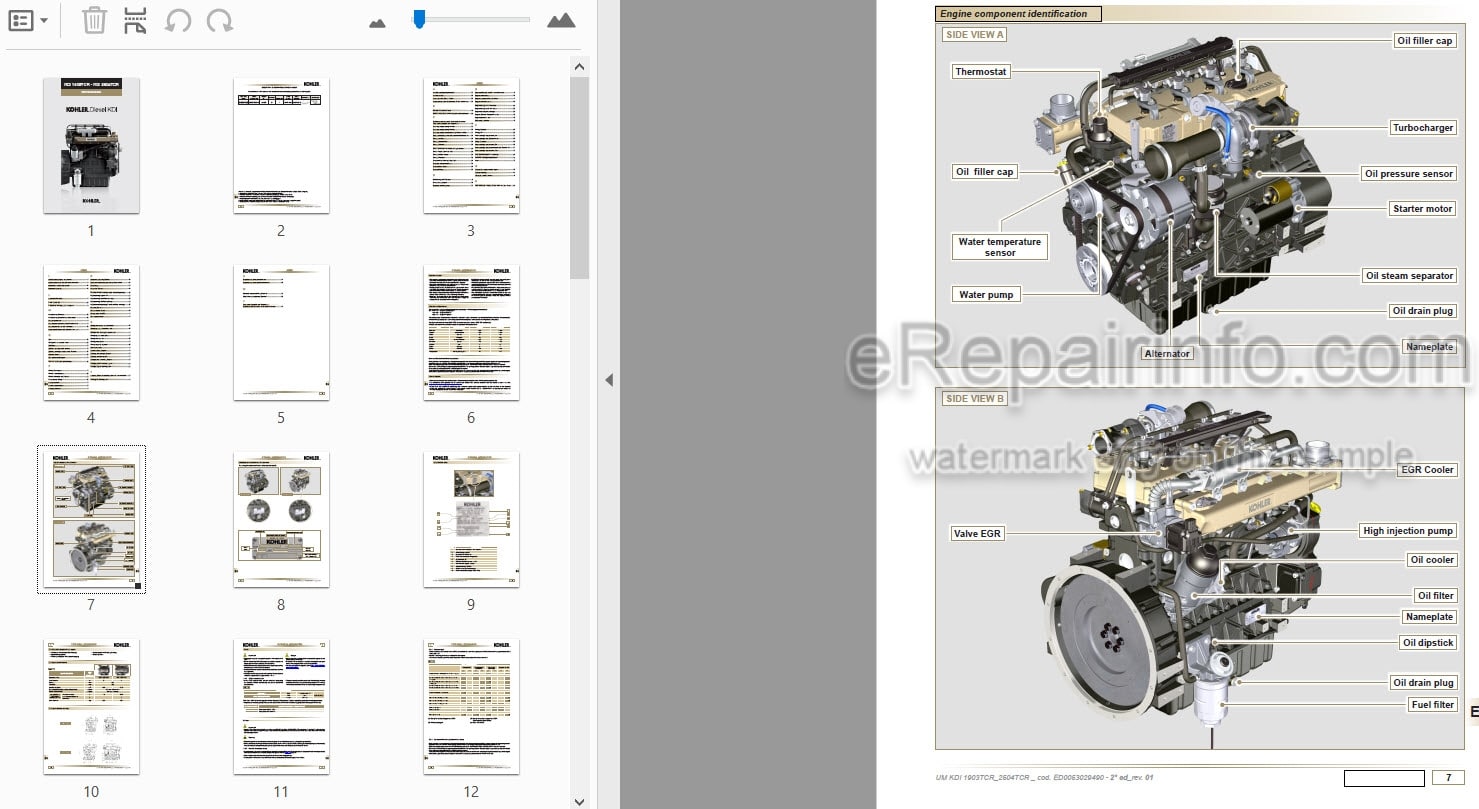
Task: Select the page 4 thumbnail
Action: (91, 333)
